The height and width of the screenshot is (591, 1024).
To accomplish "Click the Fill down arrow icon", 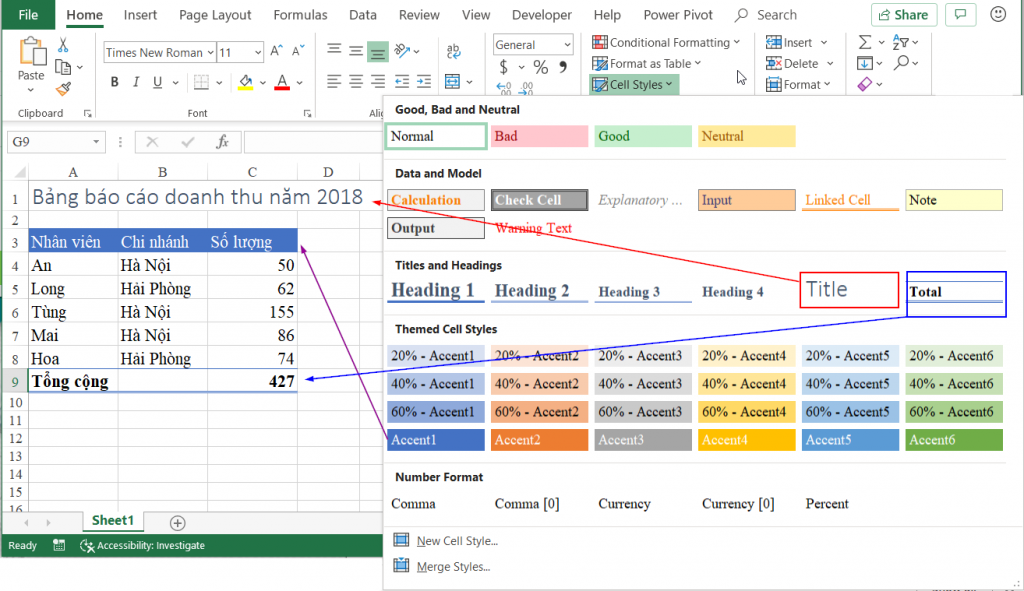I will [x=865, y=63].
